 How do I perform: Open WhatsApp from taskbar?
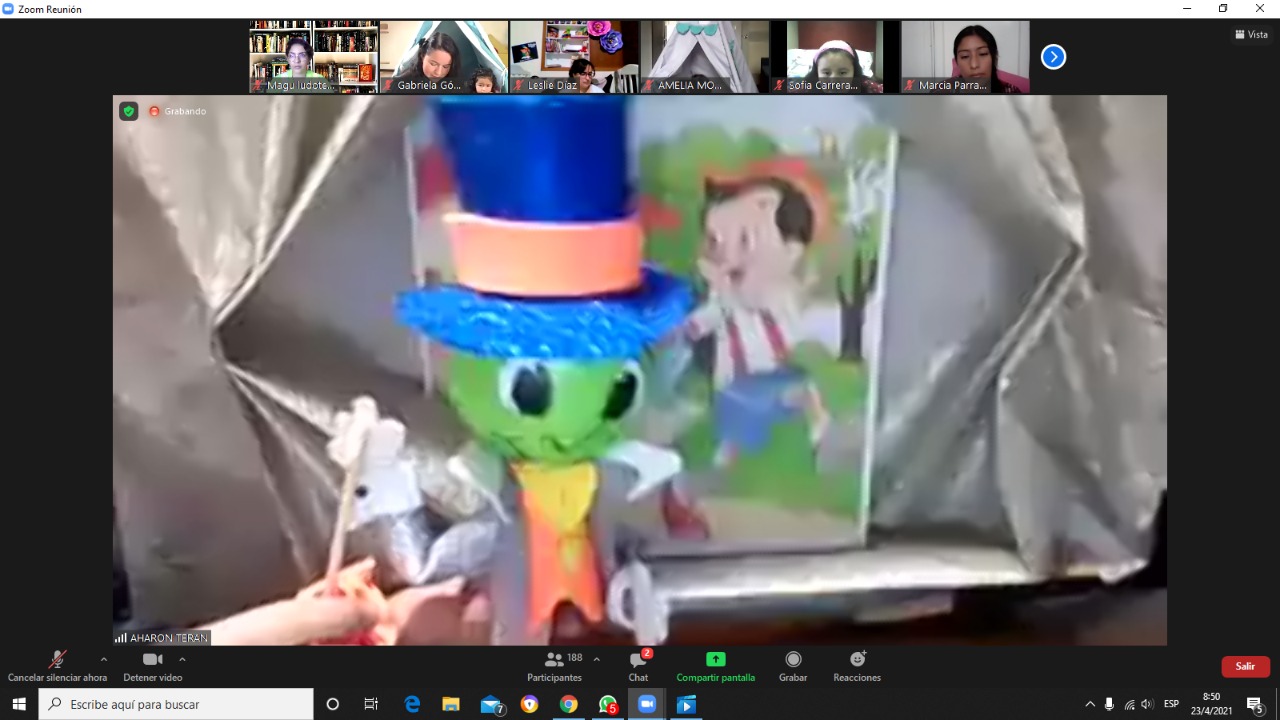[x=608, y=704]
